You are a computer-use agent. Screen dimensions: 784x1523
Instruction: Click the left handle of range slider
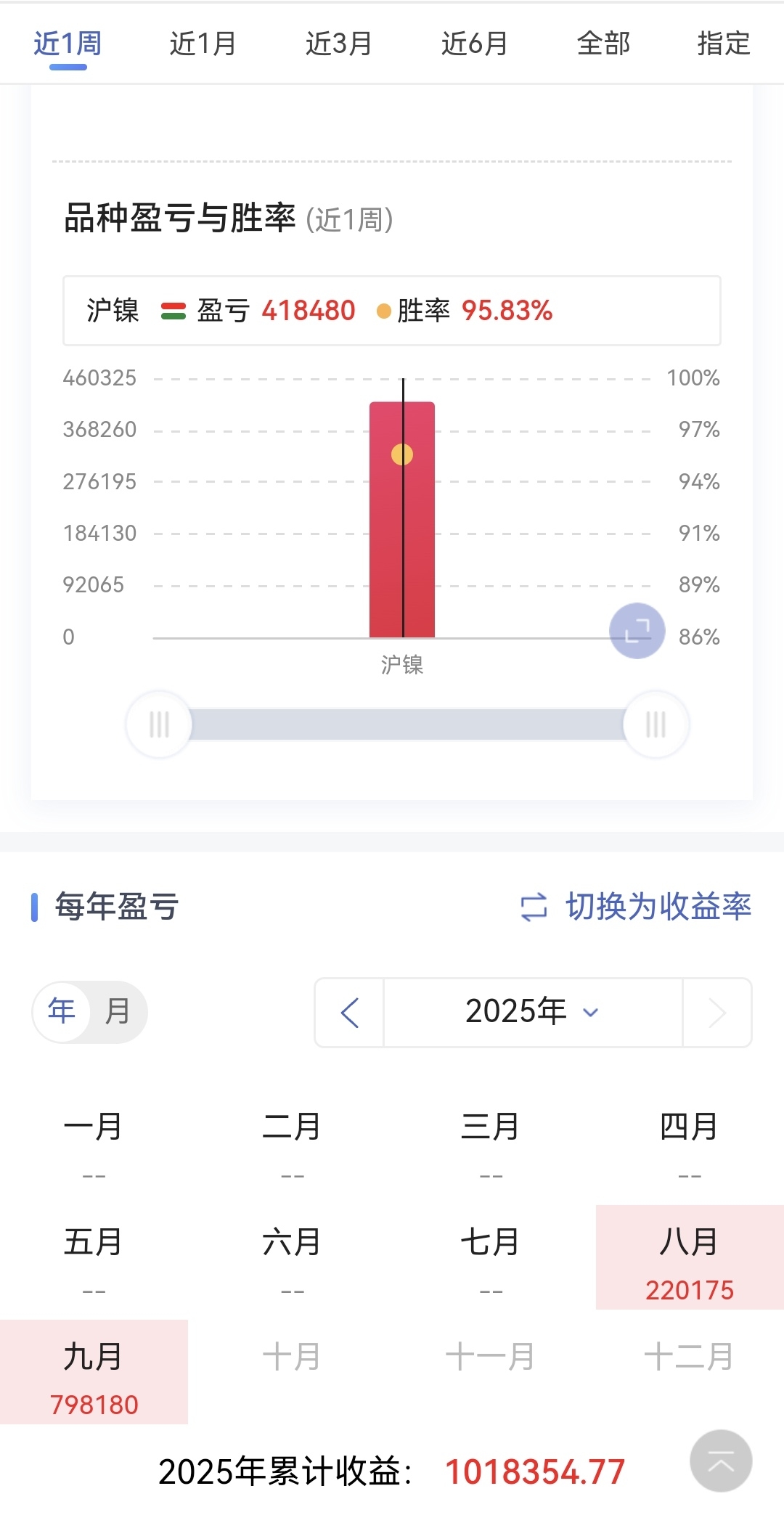159,724
